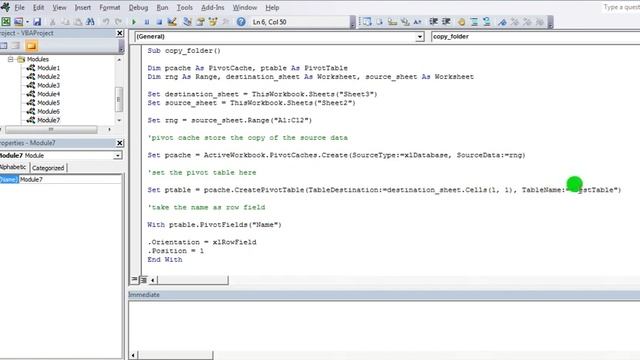Collapse the Modules folder in project tree

(x=11, y=59)
